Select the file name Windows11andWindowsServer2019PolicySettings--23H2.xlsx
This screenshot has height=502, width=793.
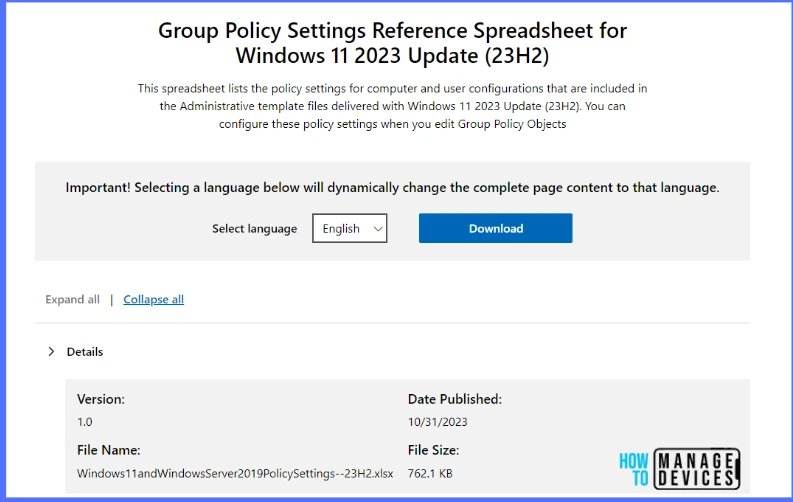235,474
